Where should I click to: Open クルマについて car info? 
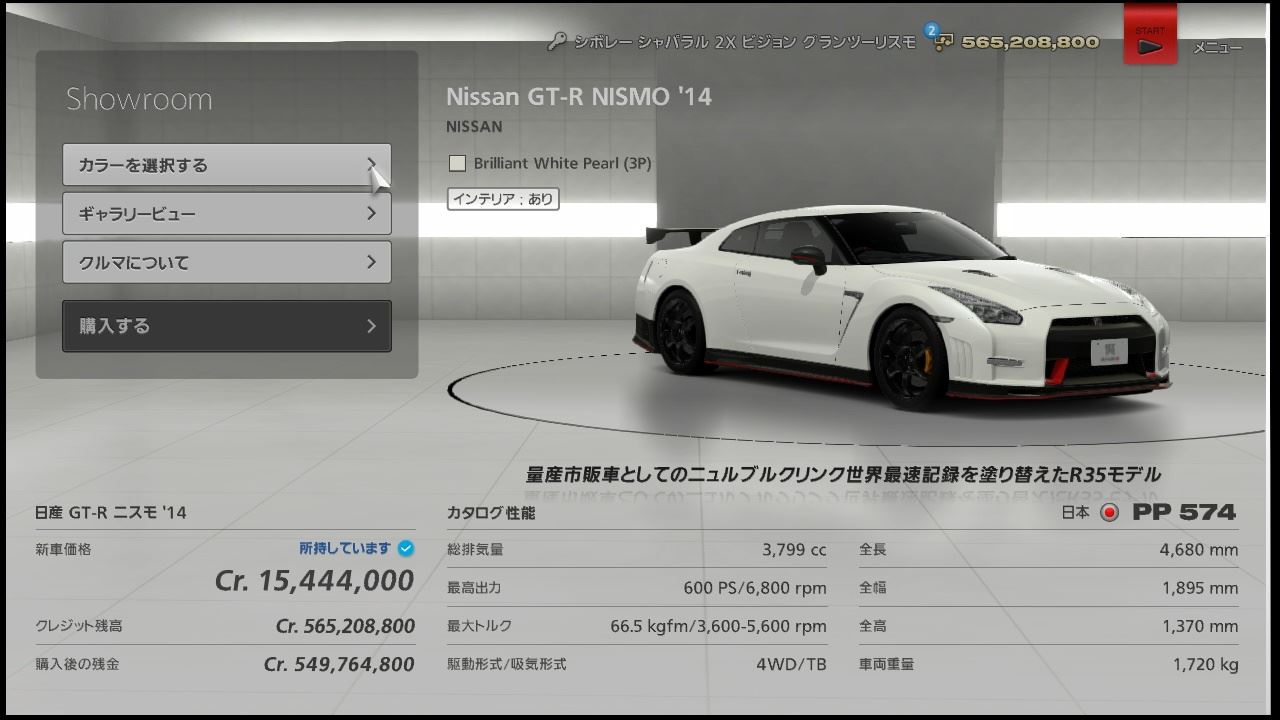(x=227, y=262)
